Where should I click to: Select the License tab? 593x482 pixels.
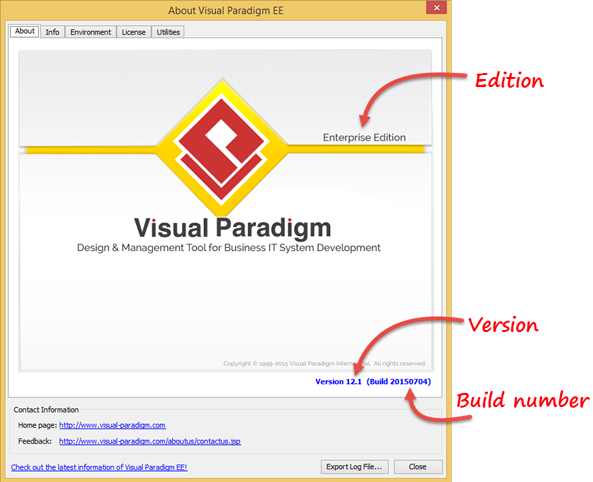tap(134, 32)
